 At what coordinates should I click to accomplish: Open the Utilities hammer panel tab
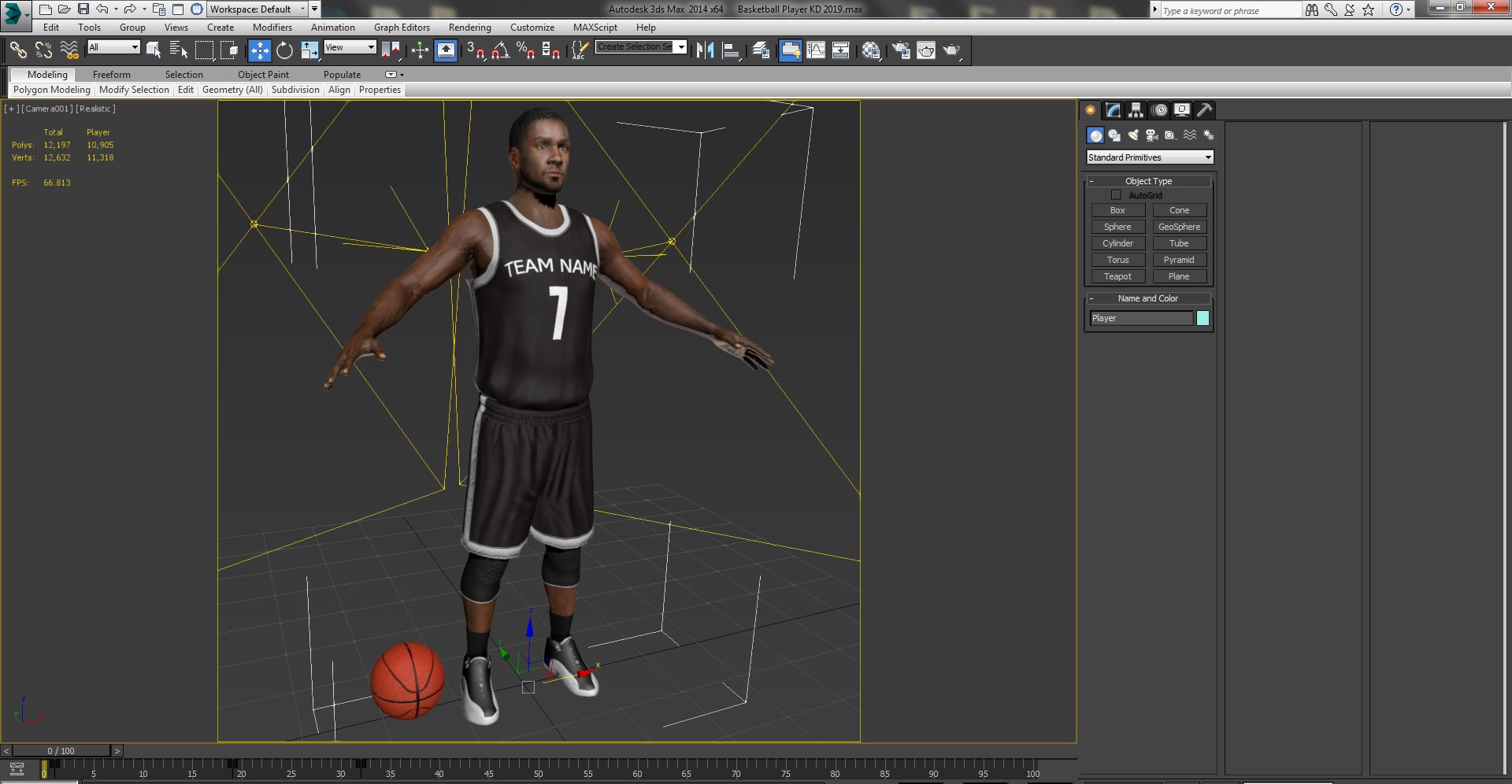(x=1204, y=110)
